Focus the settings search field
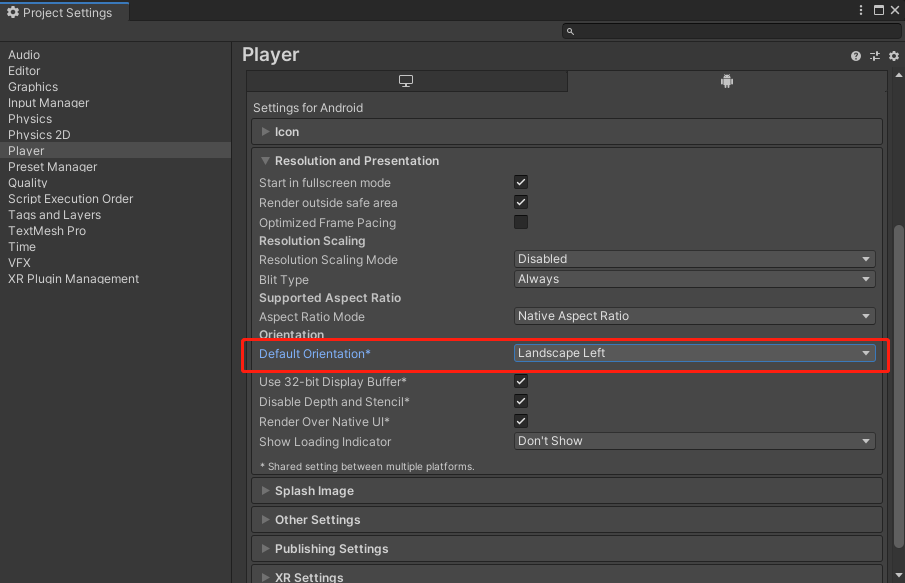Image resolution: width=905 pixels, height=583 pixels. (x=732, y=31)
